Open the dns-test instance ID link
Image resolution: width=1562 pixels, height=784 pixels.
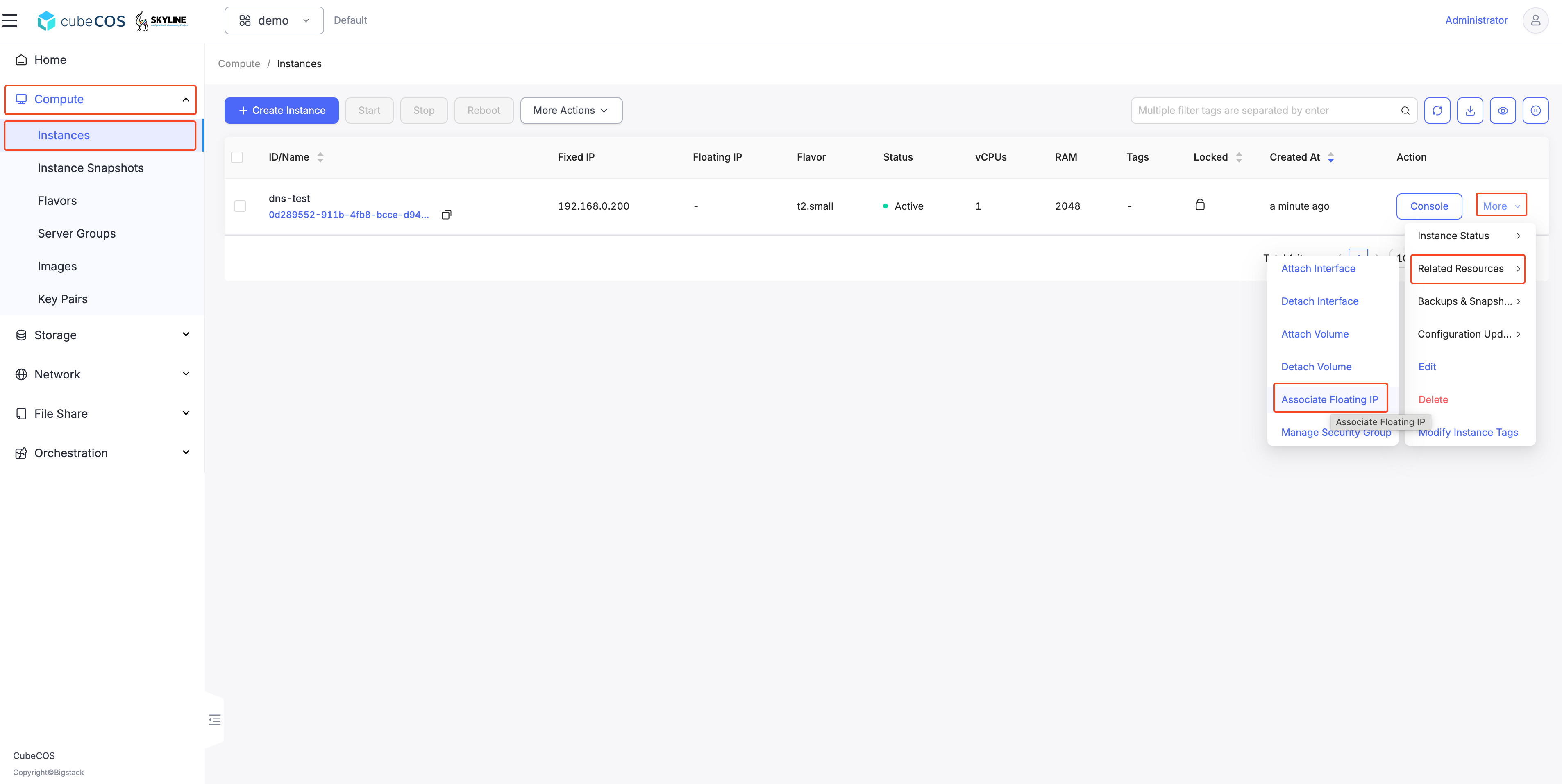click(x=349, y=215)
